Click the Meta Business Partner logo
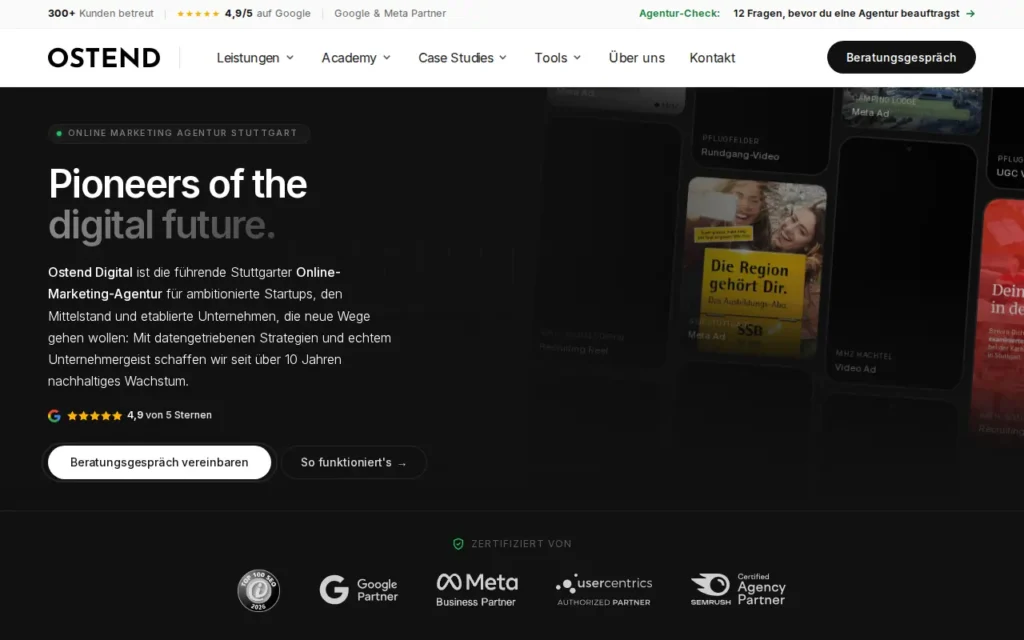The width and height of the screenshot is (1024, 640). (x=477, y=590)
